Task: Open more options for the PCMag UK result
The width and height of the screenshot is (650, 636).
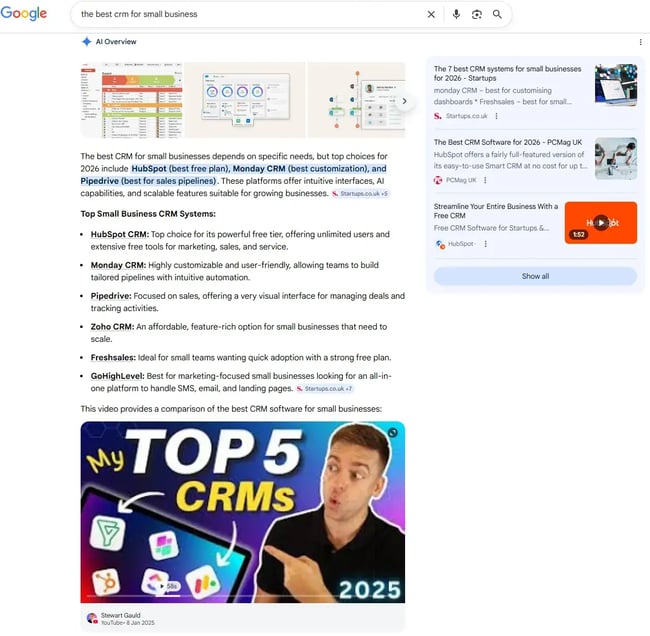Action: 485,180
